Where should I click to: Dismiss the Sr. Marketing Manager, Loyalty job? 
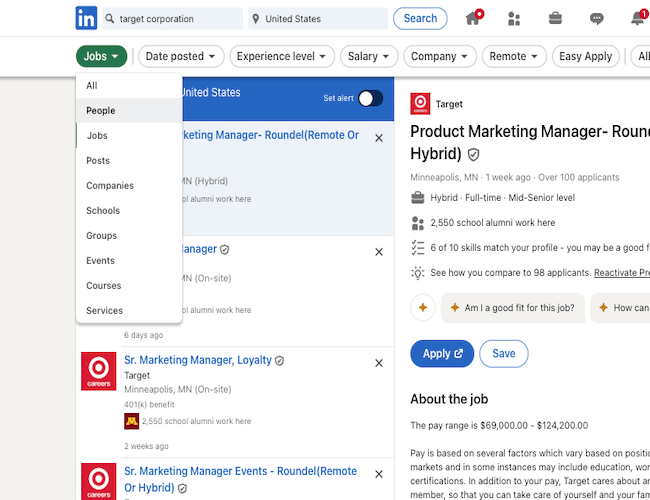point(378,363)
